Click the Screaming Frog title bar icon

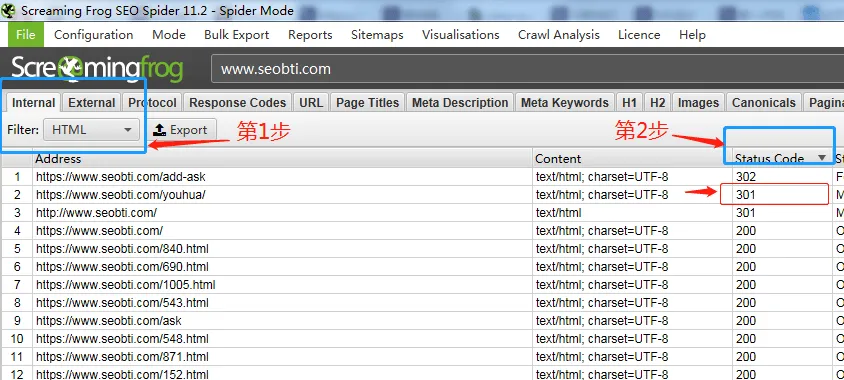click(x=8, y=10)
